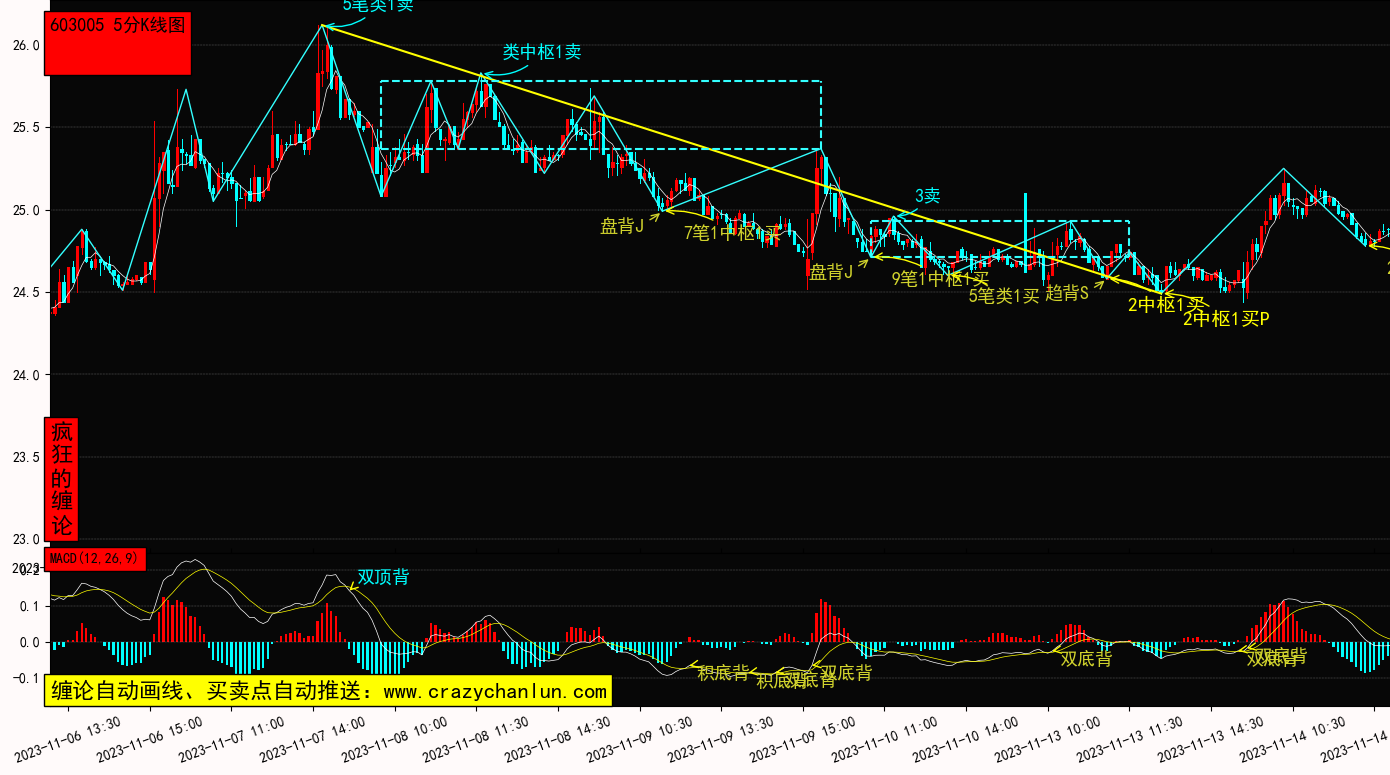The height and width of the screenshot is (775, 1390).
Task: Select the 2023-11-13 14:30 time label
Action: 1211,739
